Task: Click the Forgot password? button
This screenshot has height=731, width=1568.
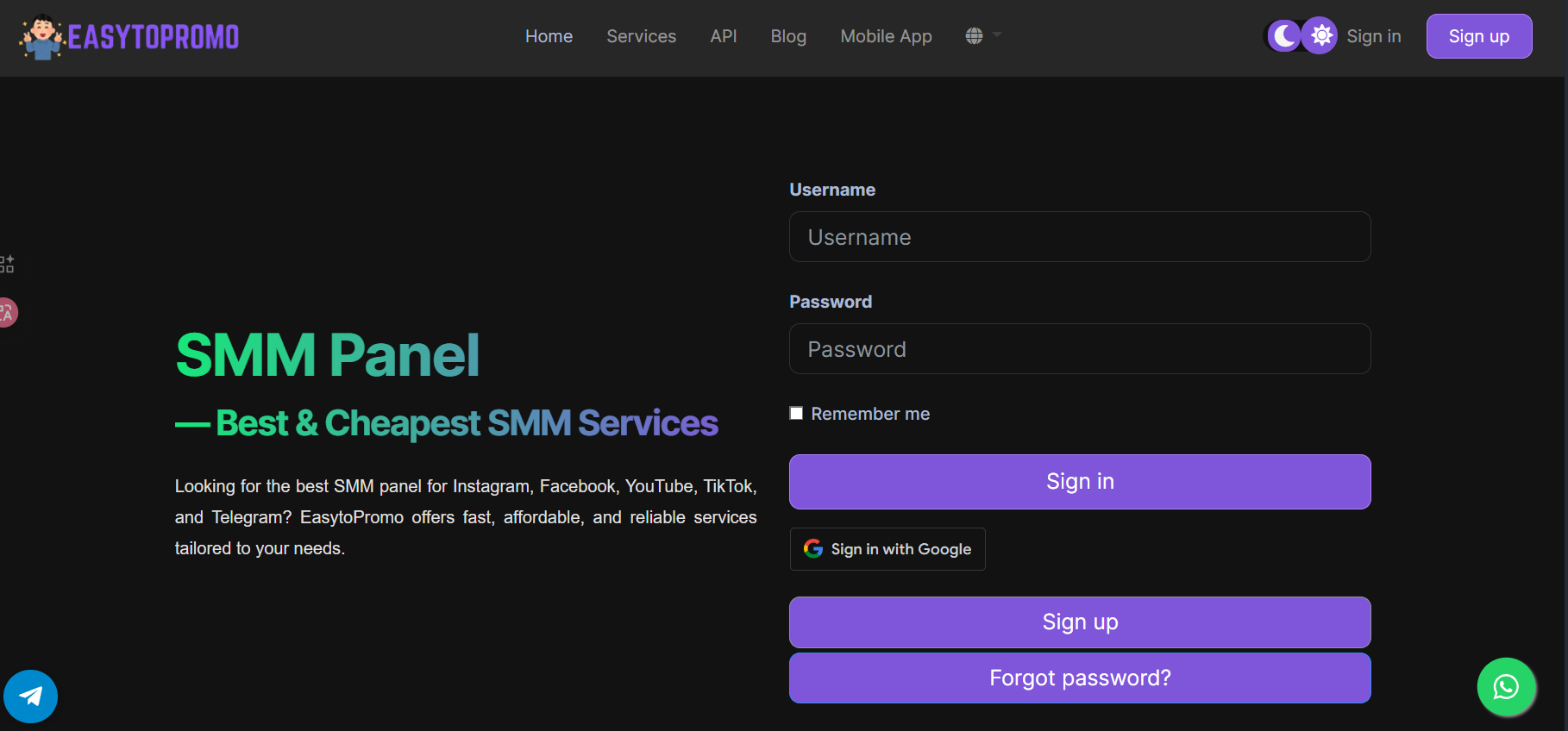Action: (1080, 678)
